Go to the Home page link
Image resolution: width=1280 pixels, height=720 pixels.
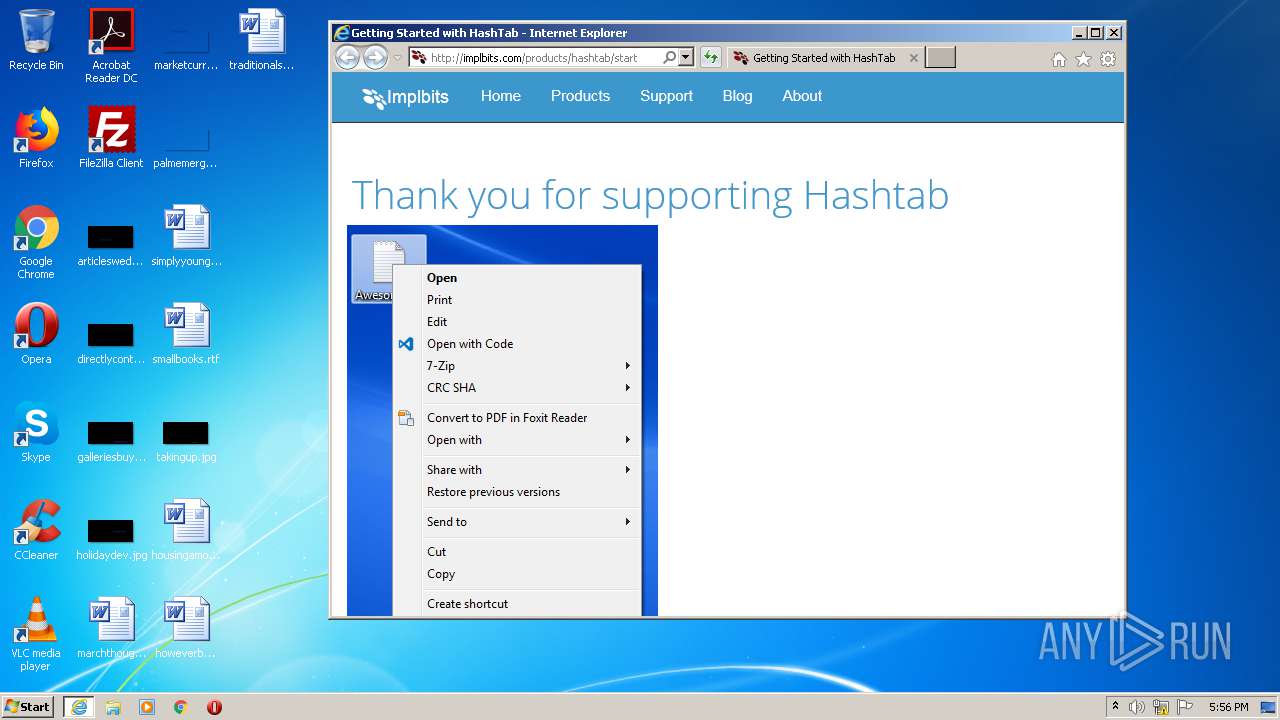click(x=500, y=96)
